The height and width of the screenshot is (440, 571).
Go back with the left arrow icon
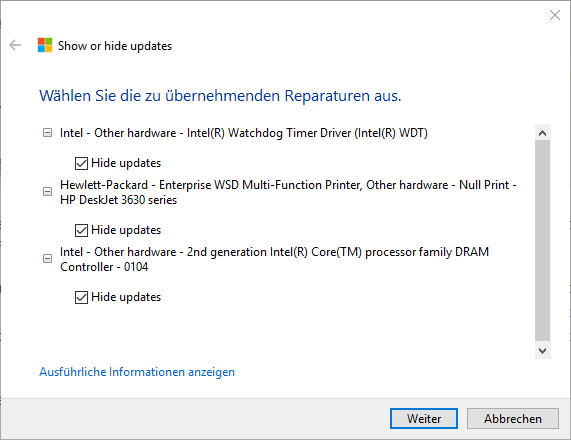click(x=15, y=45)
